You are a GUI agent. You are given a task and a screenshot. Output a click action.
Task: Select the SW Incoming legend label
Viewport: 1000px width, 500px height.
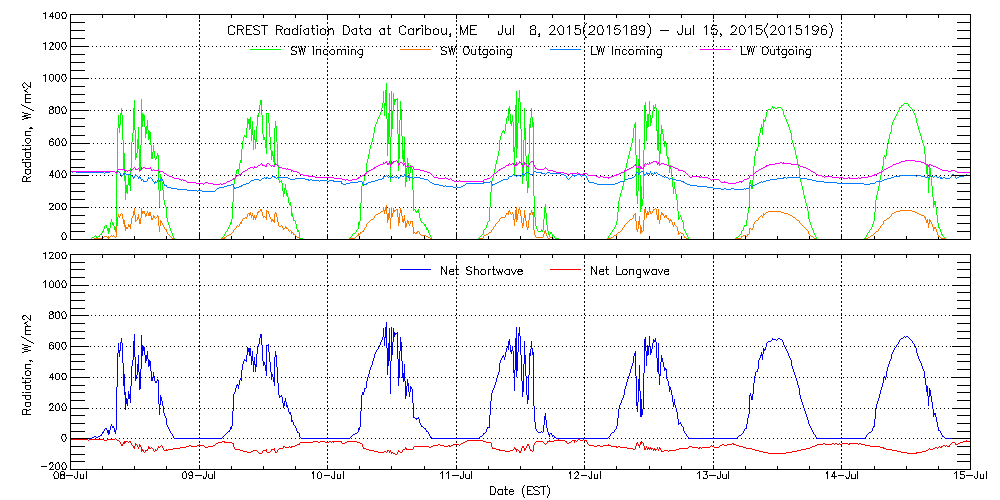[324, 51]
